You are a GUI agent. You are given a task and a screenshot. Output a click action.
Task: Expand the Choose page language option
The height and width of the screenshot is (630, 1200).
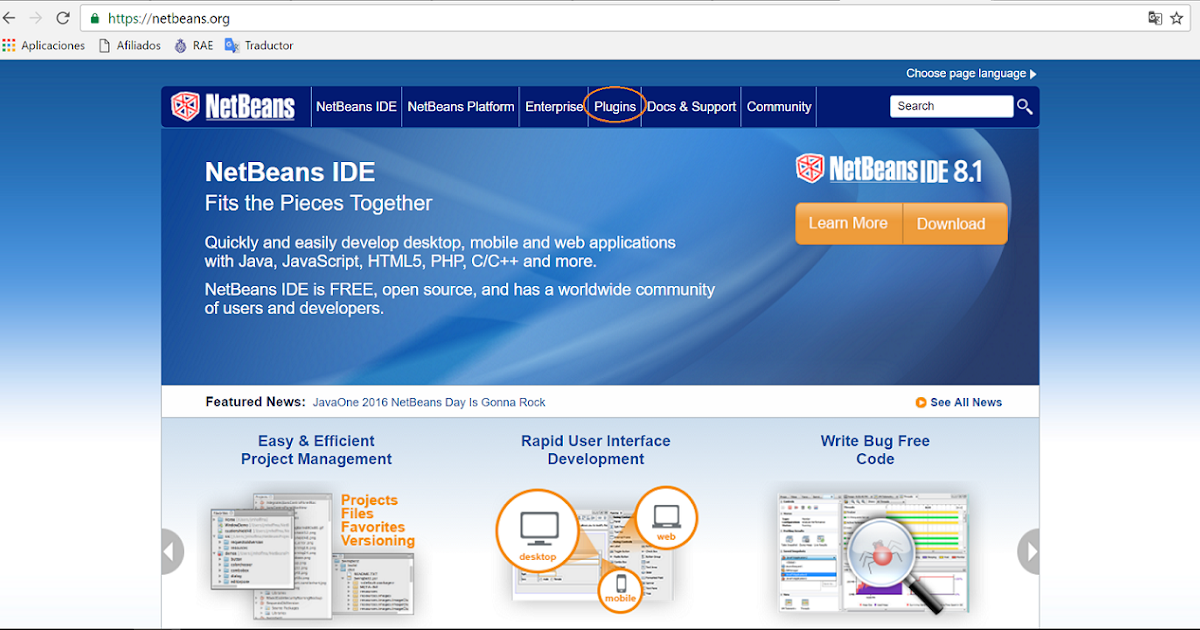969,72
